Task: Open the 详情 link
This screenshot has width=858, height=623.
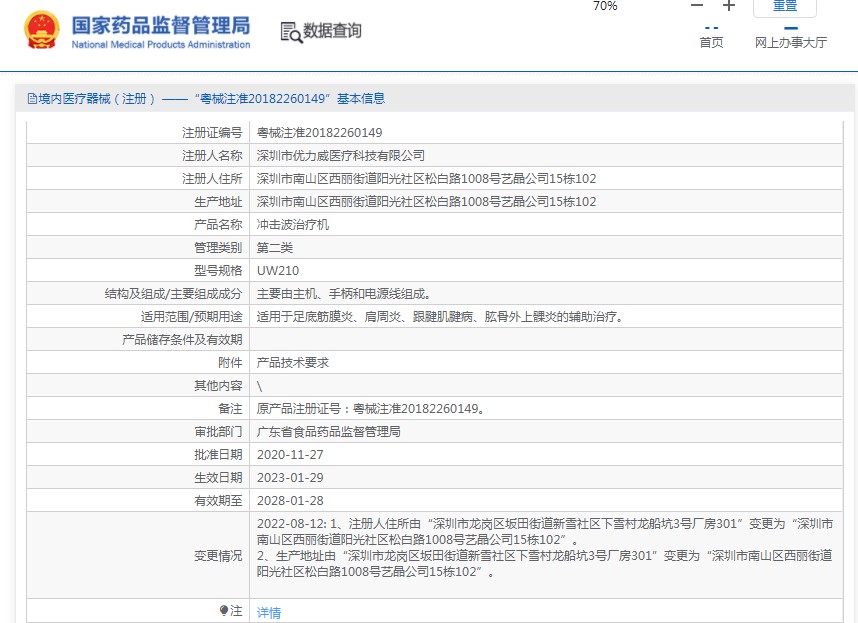Action: tap(269, 612)
